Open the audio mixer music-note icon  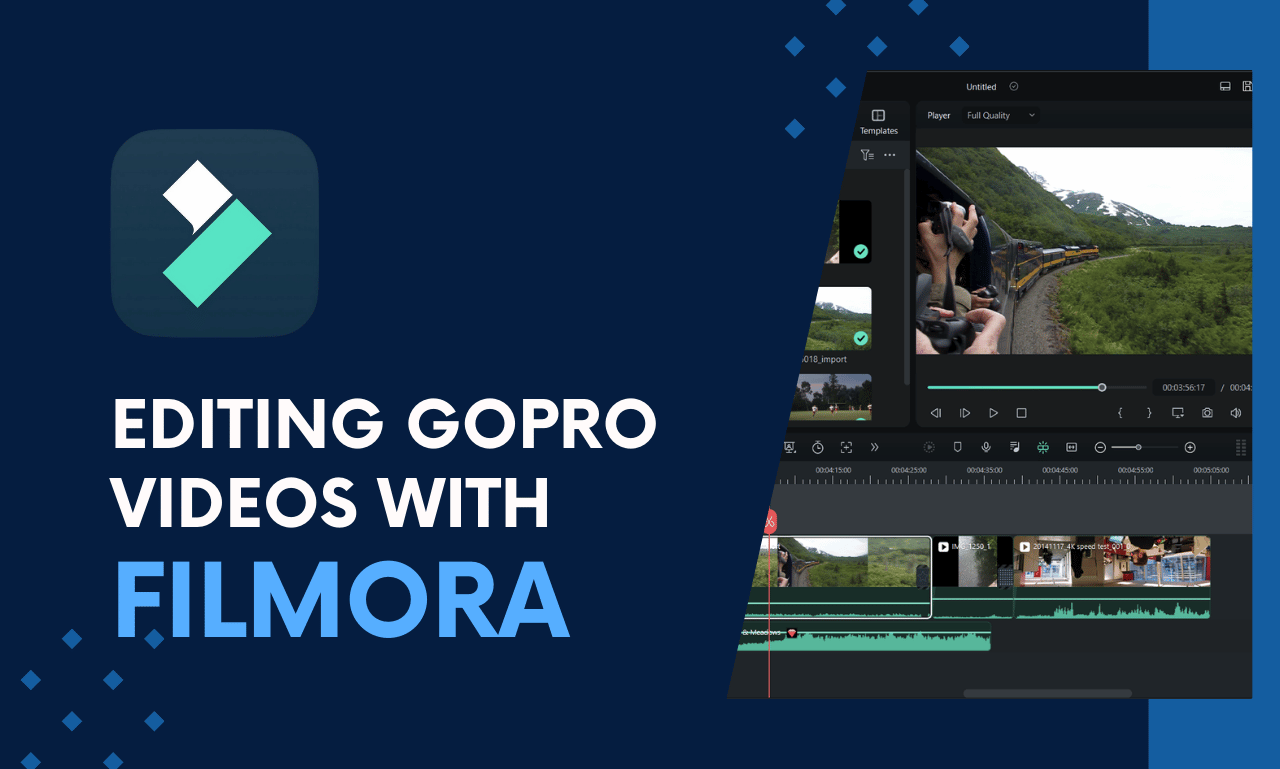1014,447
